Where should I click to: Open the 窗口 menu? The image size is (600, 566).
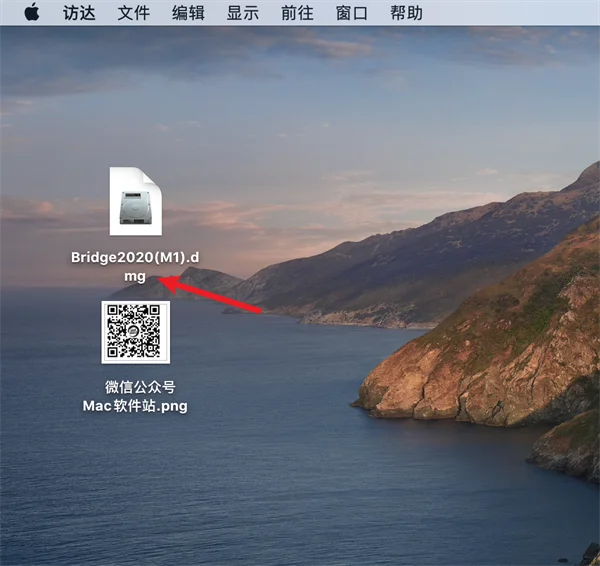click(352, 13)
